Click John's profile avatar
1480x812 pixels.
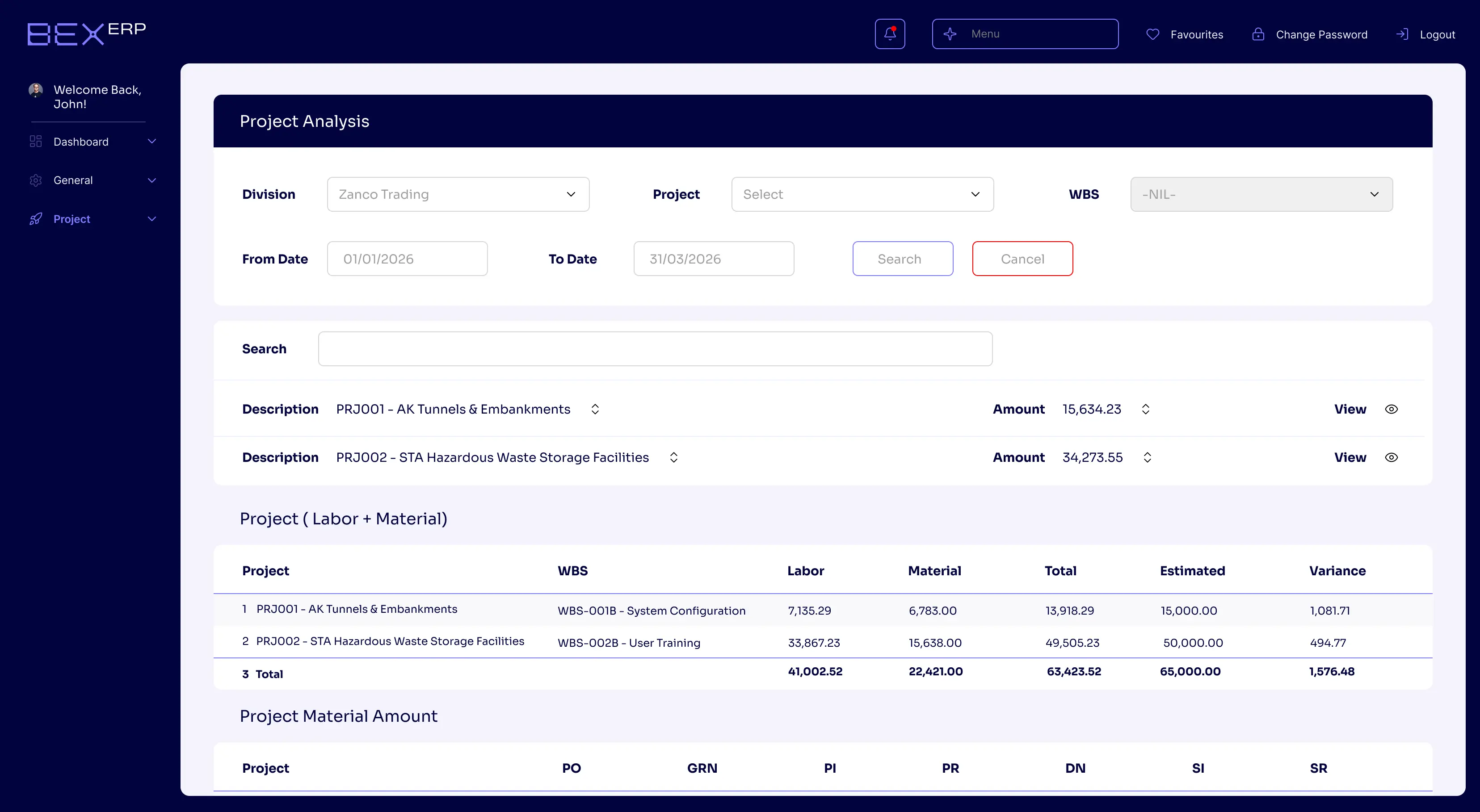pos(35,90)
